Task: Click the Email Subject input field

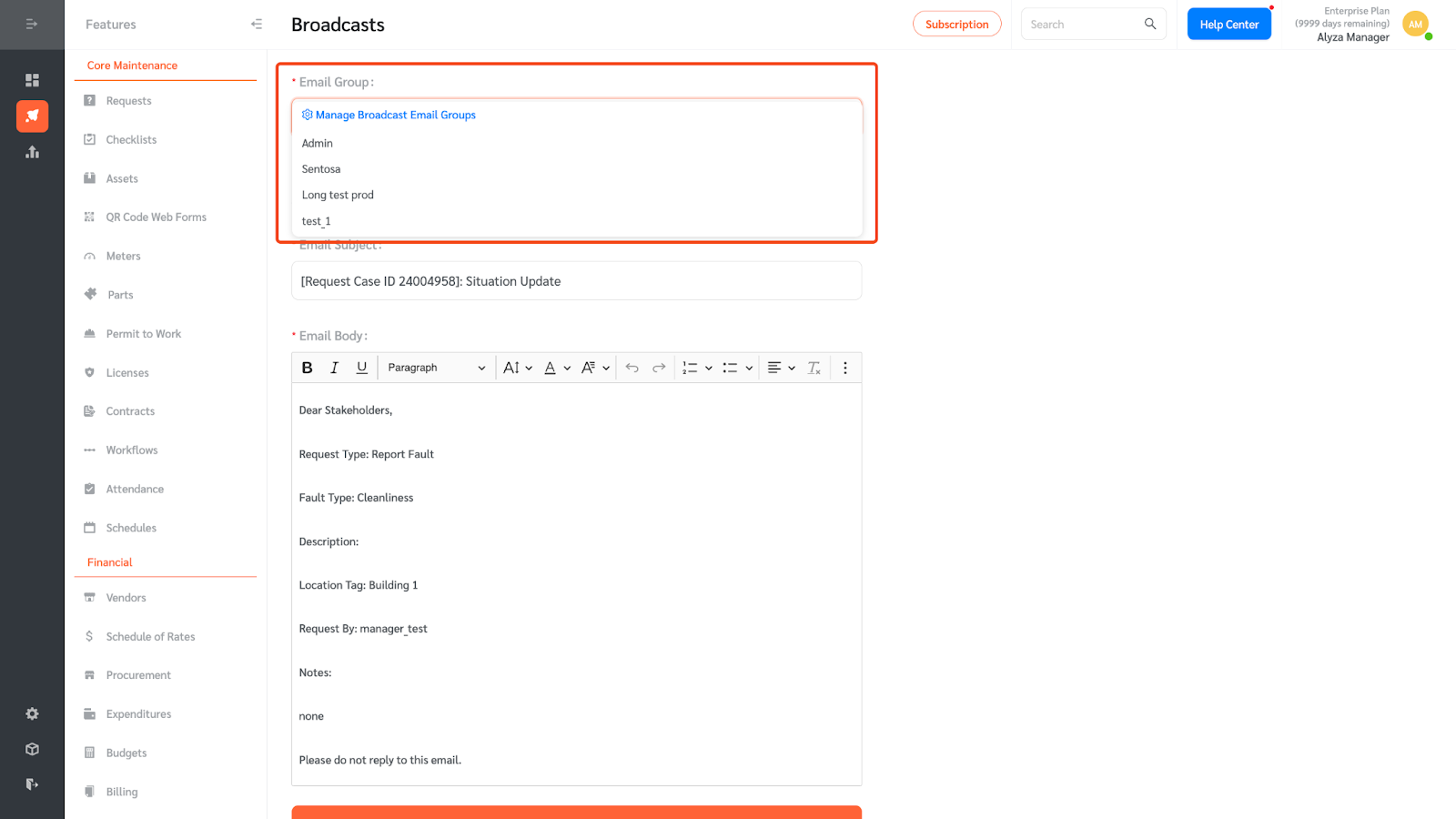Action: [576, 281]
